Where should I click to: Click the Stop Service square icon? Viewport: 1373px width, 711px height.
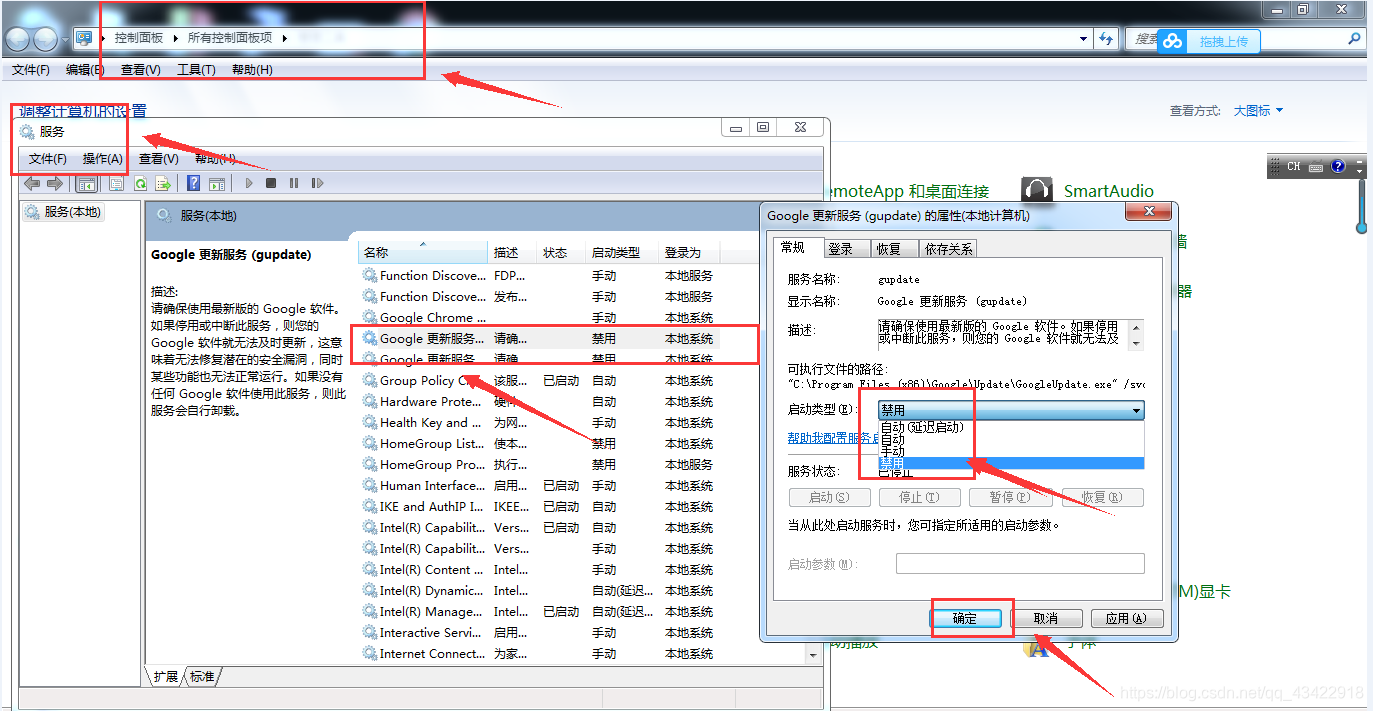[271, 184]
